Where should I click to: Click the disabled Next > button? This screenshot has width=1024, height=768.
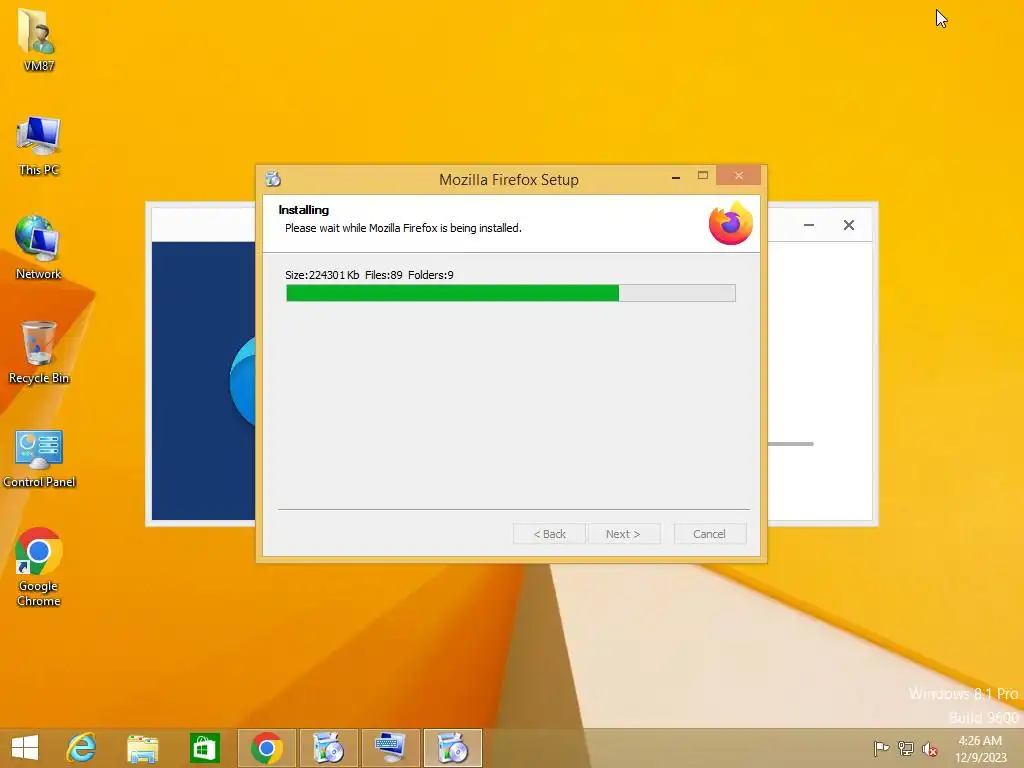(623, 534)
